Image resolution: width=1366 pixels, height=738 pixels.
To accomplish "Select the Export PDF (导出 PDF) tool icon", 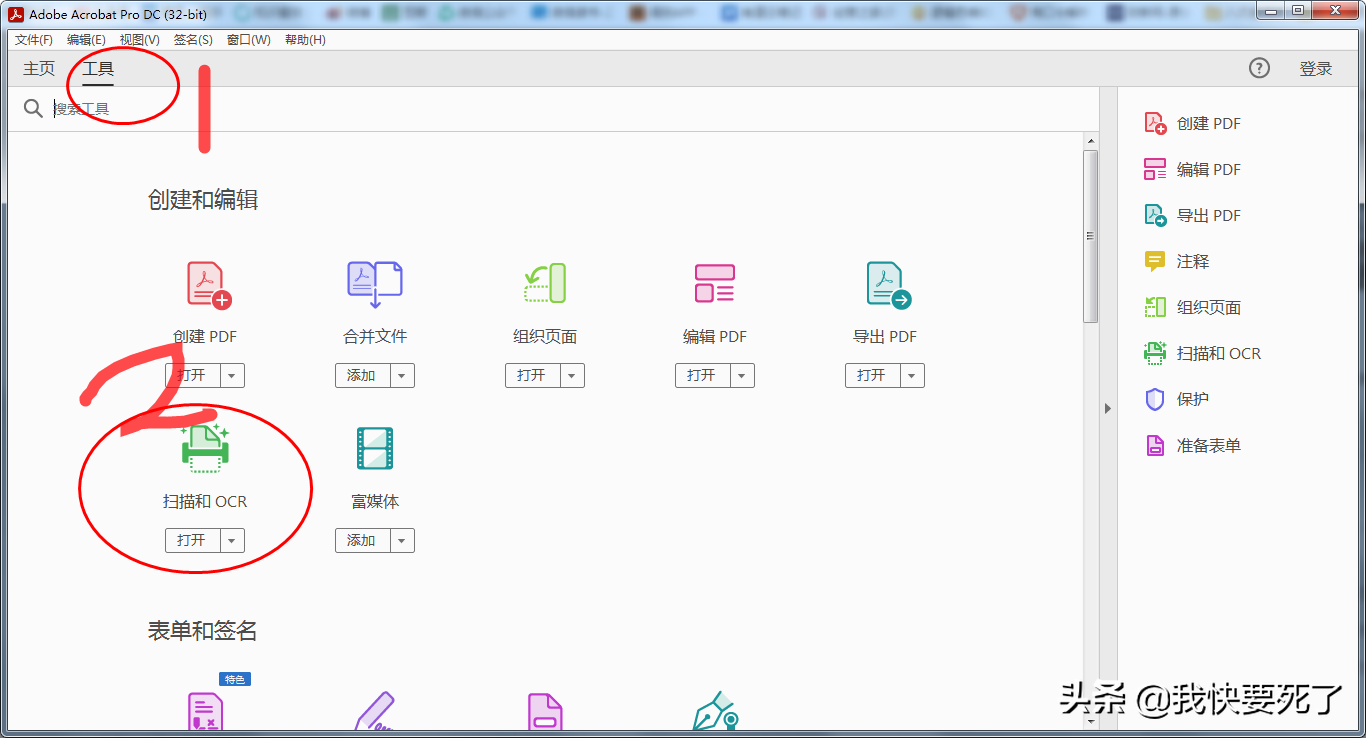I will tap(888, 285).
